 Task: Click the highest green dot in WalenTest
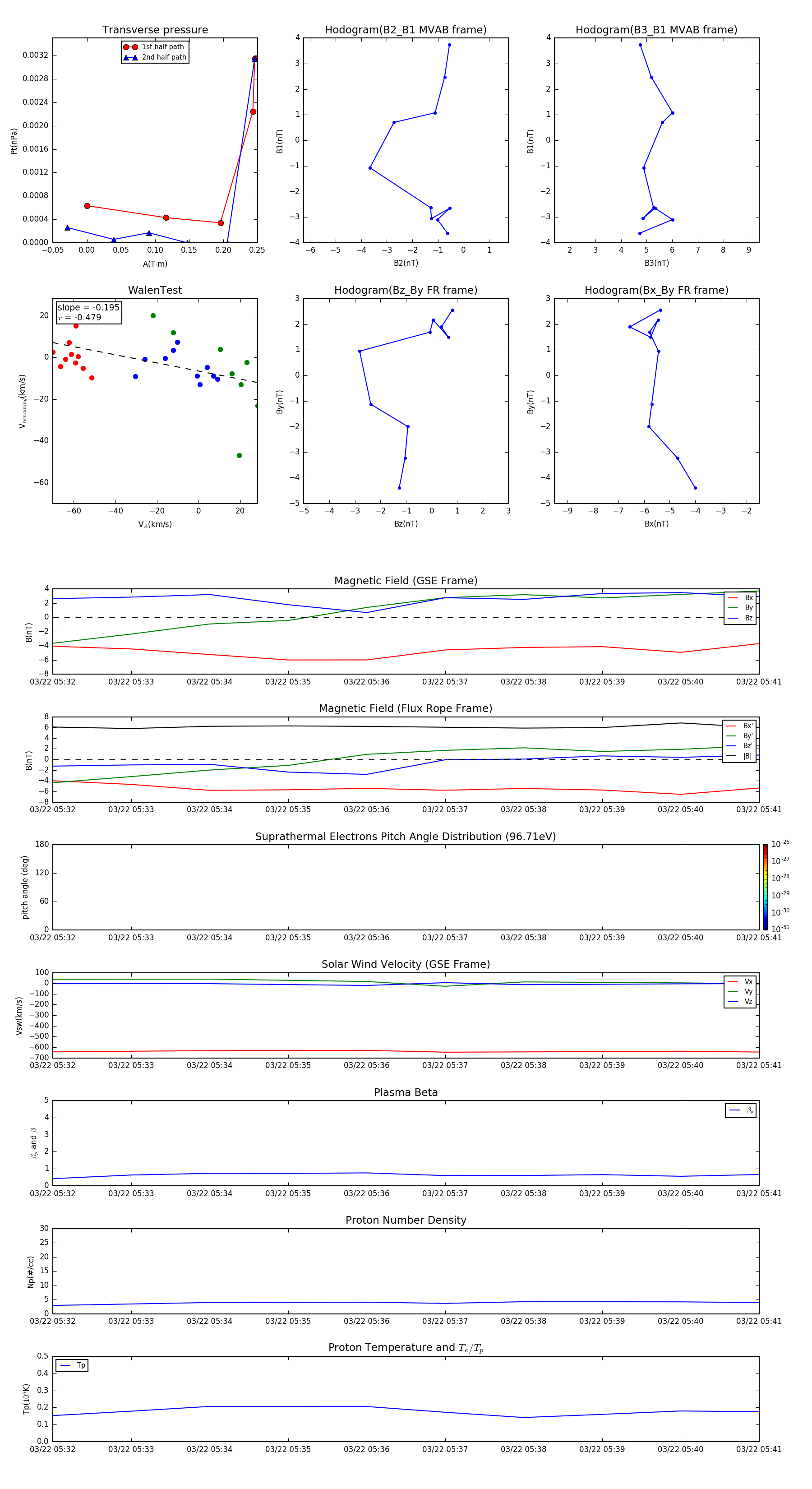click(x=153, y=315)
